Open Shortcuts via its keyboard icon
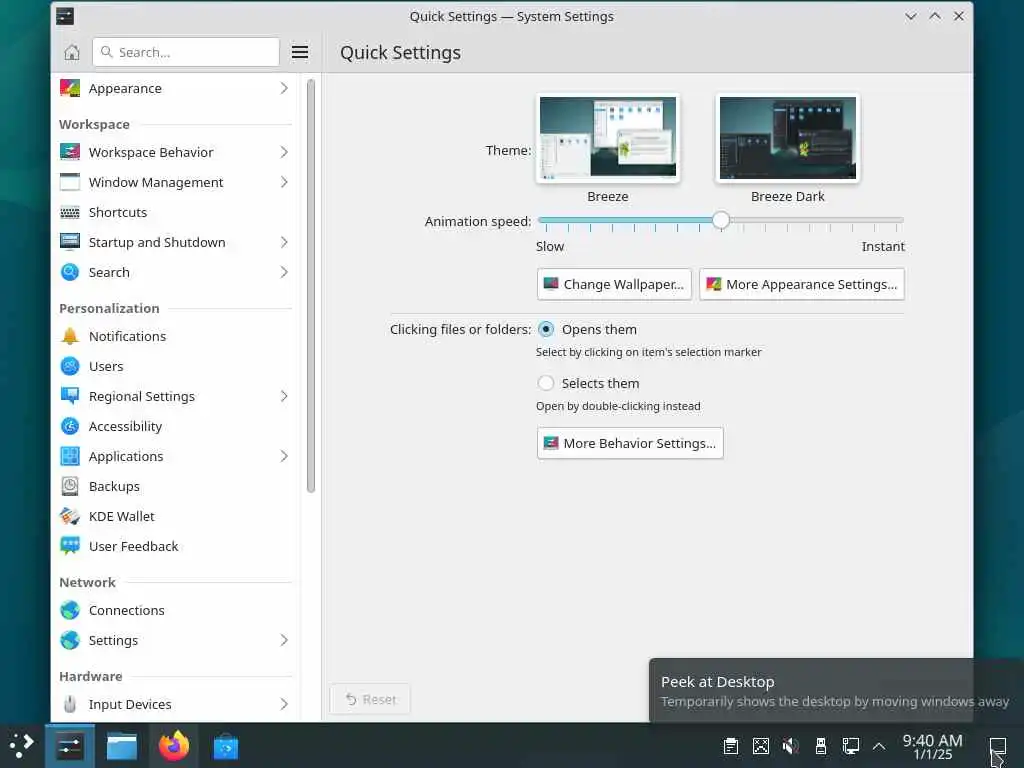1024x768 pixels. (70, 212)
